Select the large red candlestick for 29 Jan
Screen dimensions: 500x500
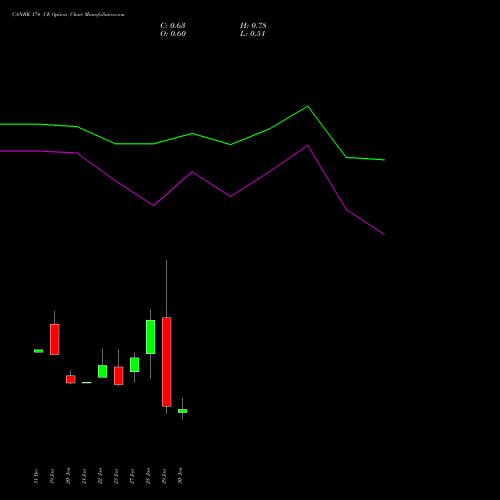[167, 362]
